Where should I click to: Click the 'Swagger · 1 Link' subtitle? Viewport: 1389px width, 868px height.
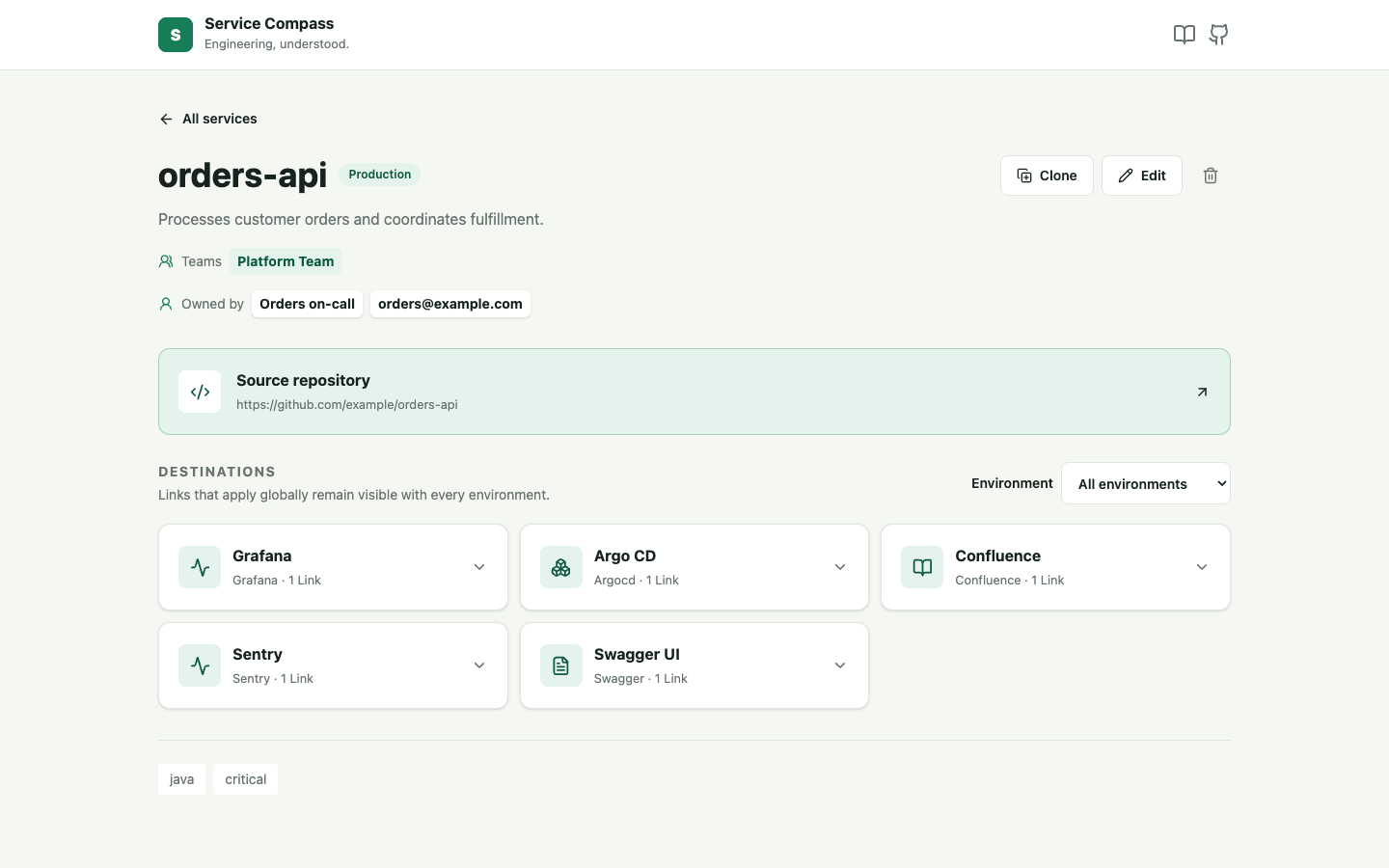[640, 679]
